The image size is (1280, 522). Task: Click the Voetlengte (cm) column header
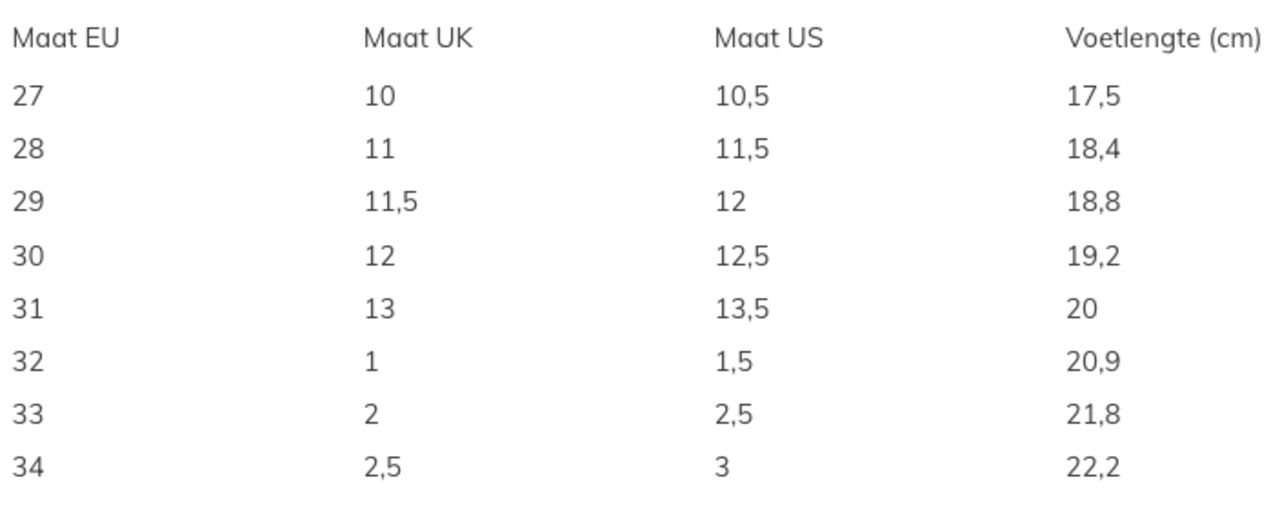pos(1163,40)
